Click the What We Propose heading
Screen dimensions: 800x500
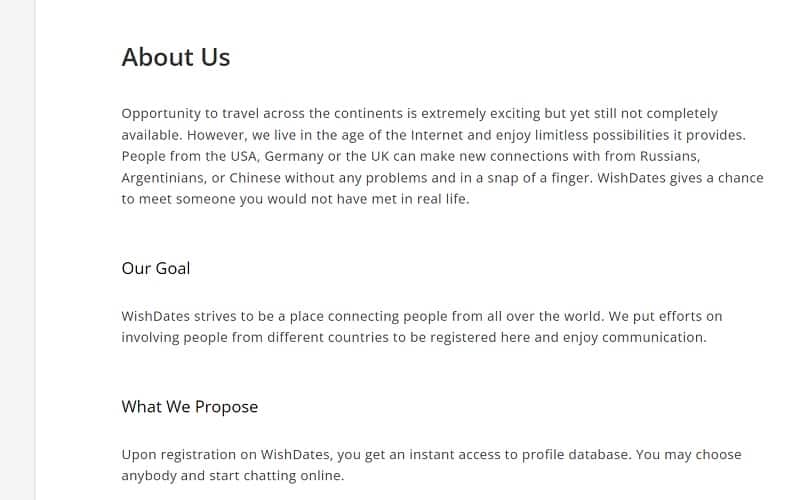(x=190, y=407)
